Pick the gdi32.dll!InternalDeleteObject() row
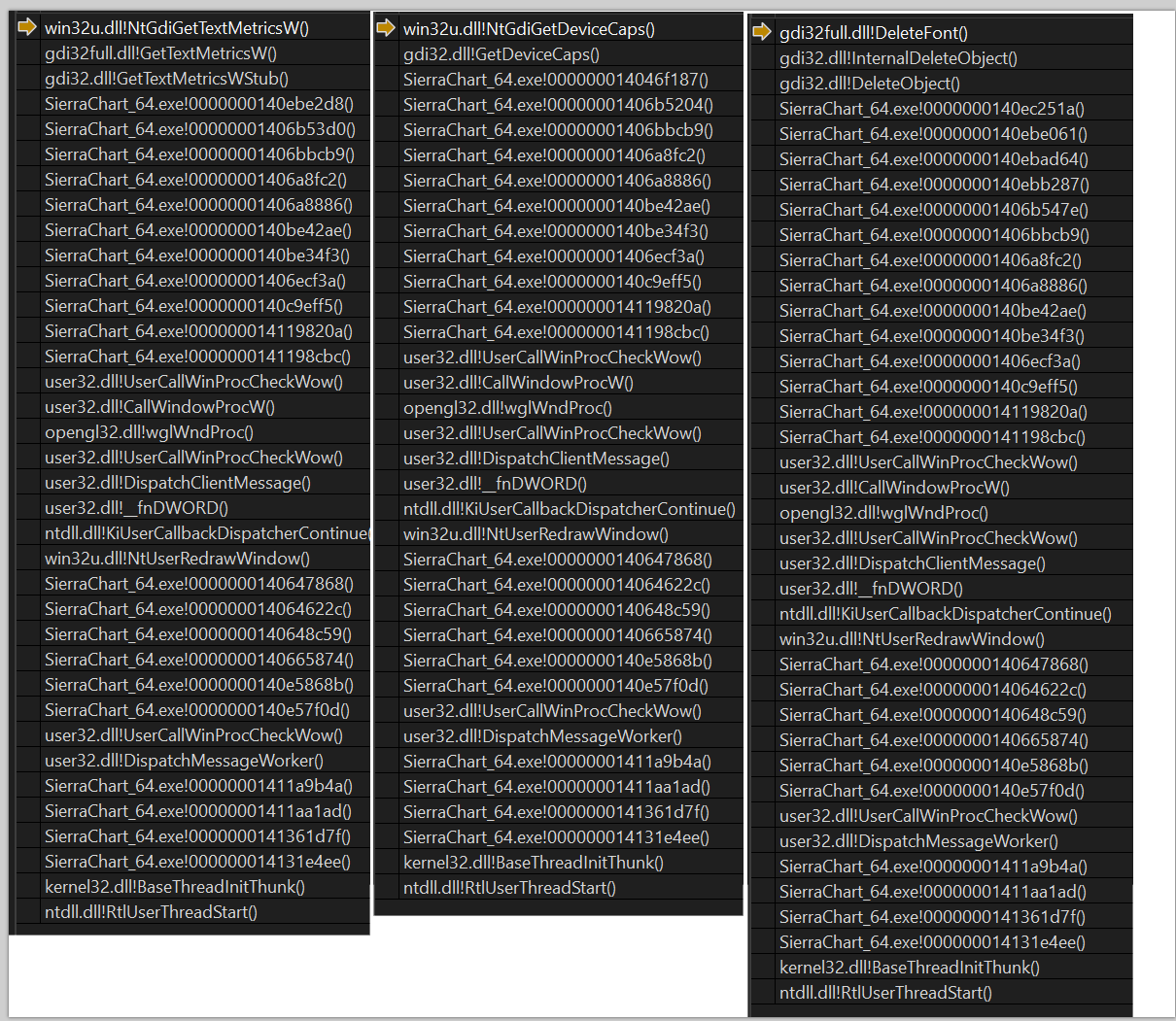The width and height of the screenshot is (1176, 1021). 898,58
